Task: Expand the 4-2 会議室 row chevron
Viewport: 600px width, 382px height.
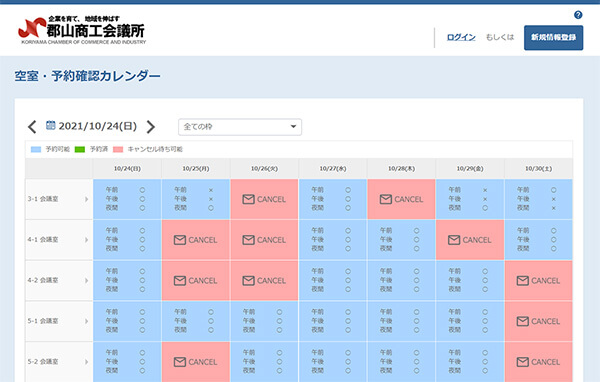Action: coord(86,281)
